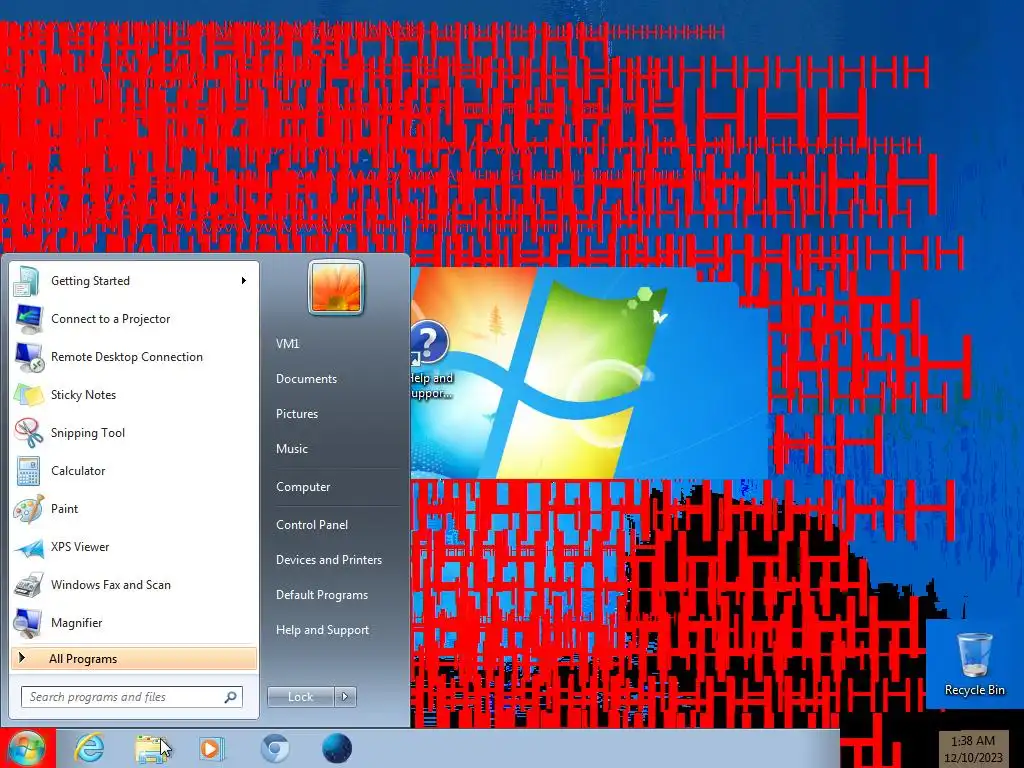Click the taskbar clock showing 1:38 AM
This screenshot has height=768, width=1024.
click(x=973, y=741)
